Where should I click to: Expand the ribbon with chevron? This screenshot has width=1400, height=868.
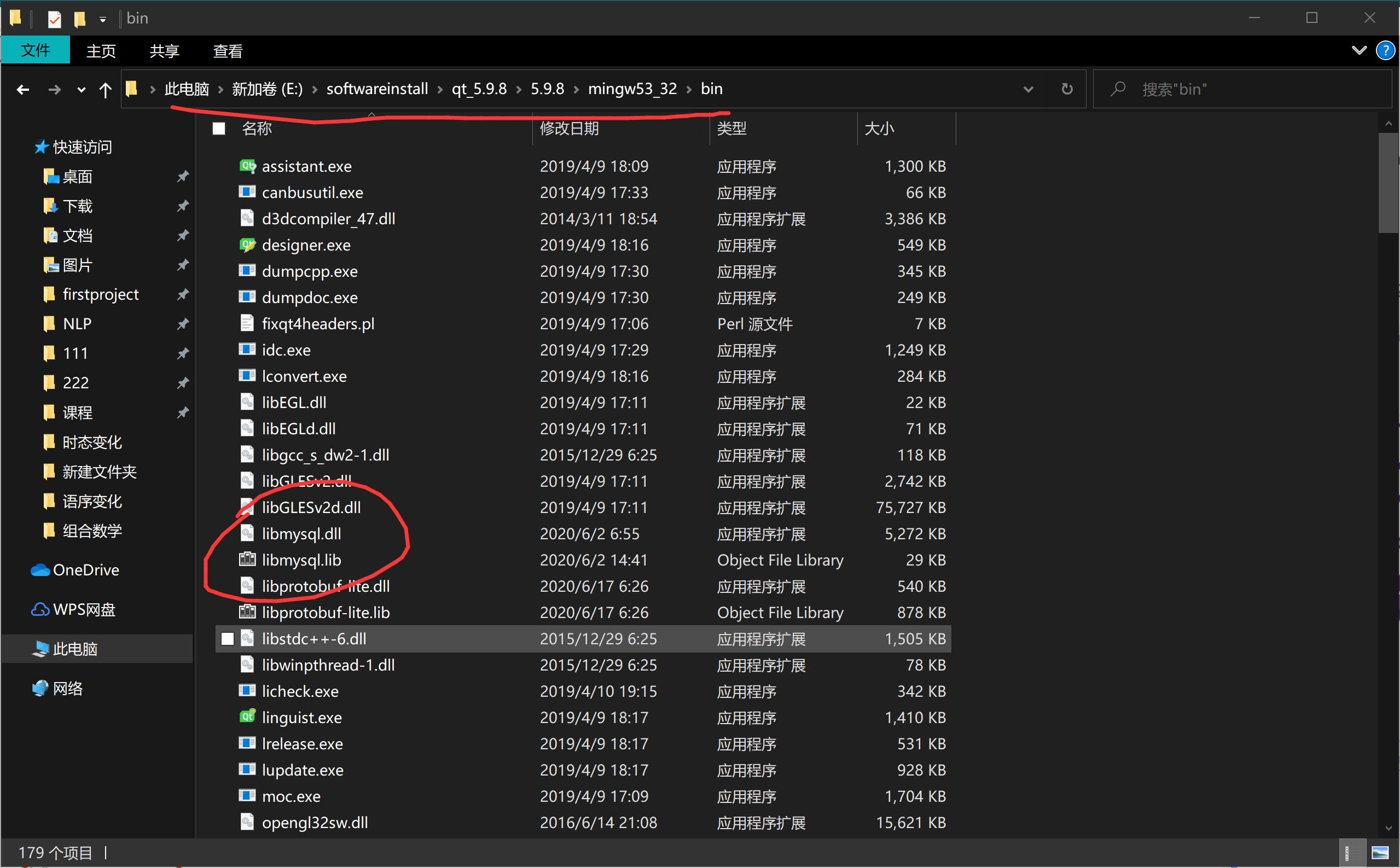(1358, 50)
